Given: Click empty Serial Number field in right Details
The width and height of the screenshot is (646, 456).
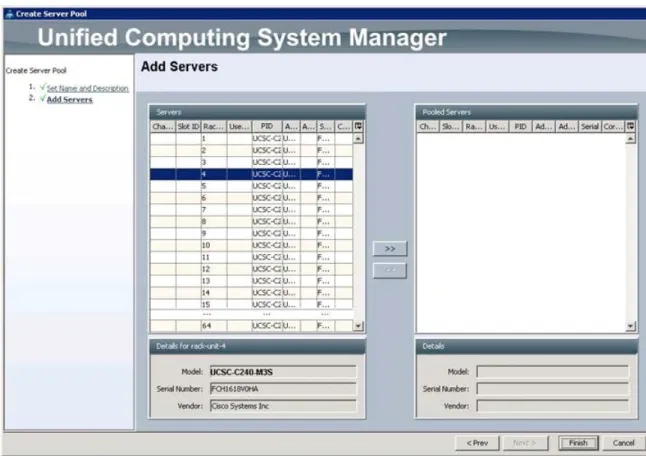Looking at the screenshot, I should coord(552,389).
